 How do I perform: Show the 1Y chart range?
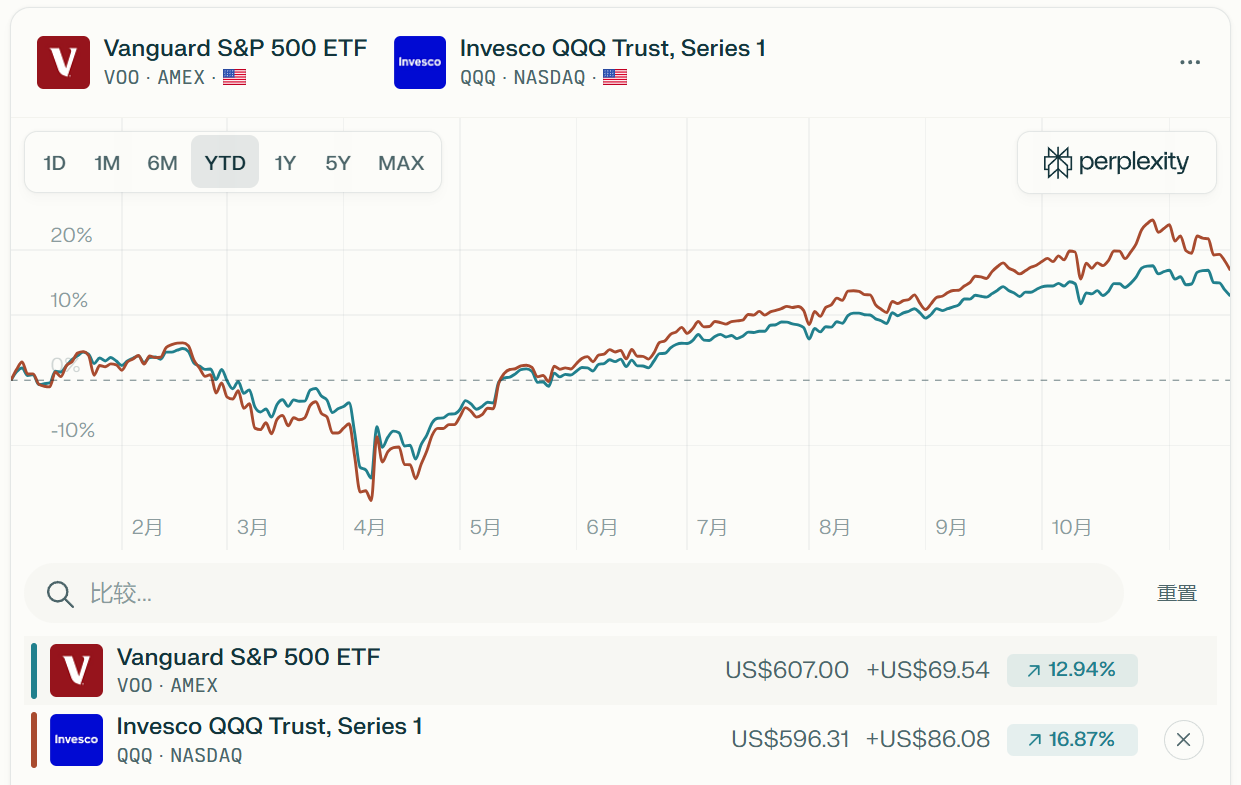285,163
